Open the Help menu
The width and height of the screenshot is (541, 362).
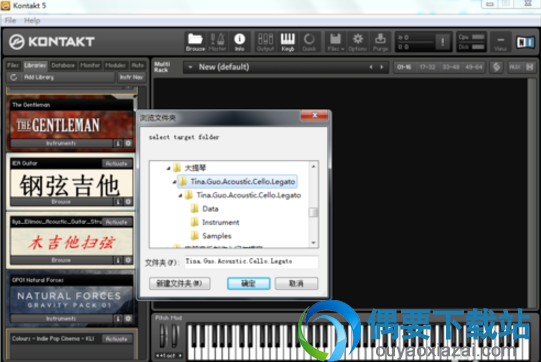pyautogui.click(x=32, y=21)
